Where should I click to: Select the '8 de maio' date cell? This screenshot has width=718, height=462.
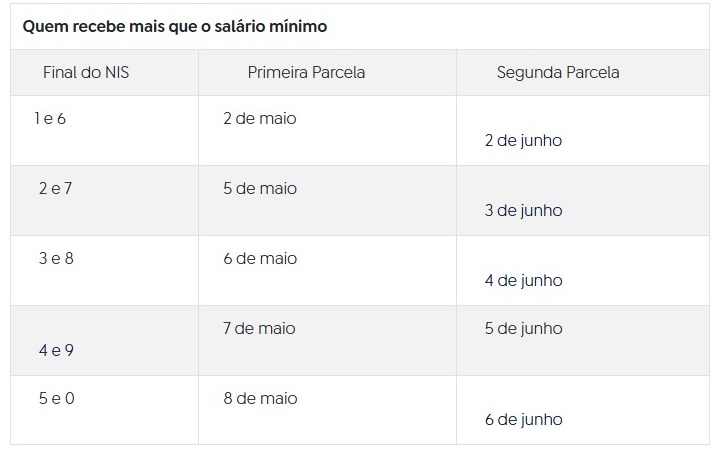pos(260,399)
